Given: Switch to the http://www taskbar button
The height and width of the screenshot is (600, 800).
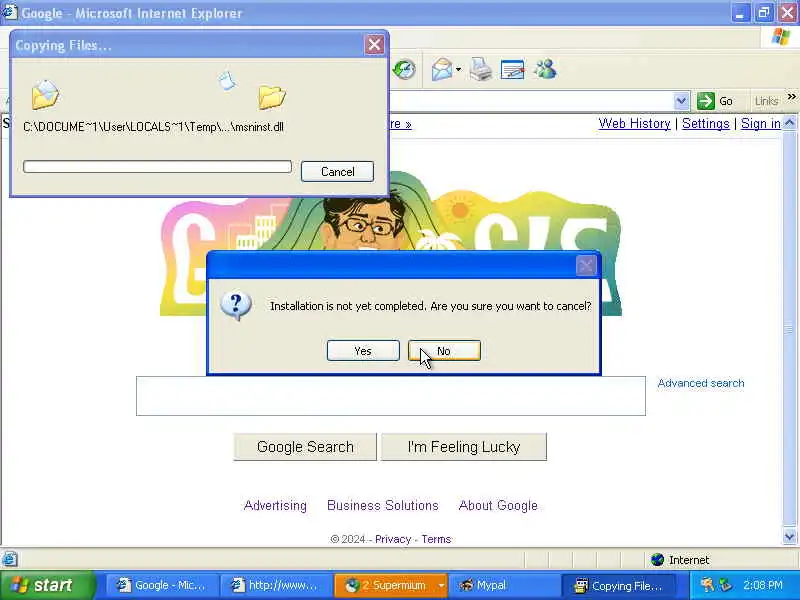Looking at the screenshot, I should 276,585.
